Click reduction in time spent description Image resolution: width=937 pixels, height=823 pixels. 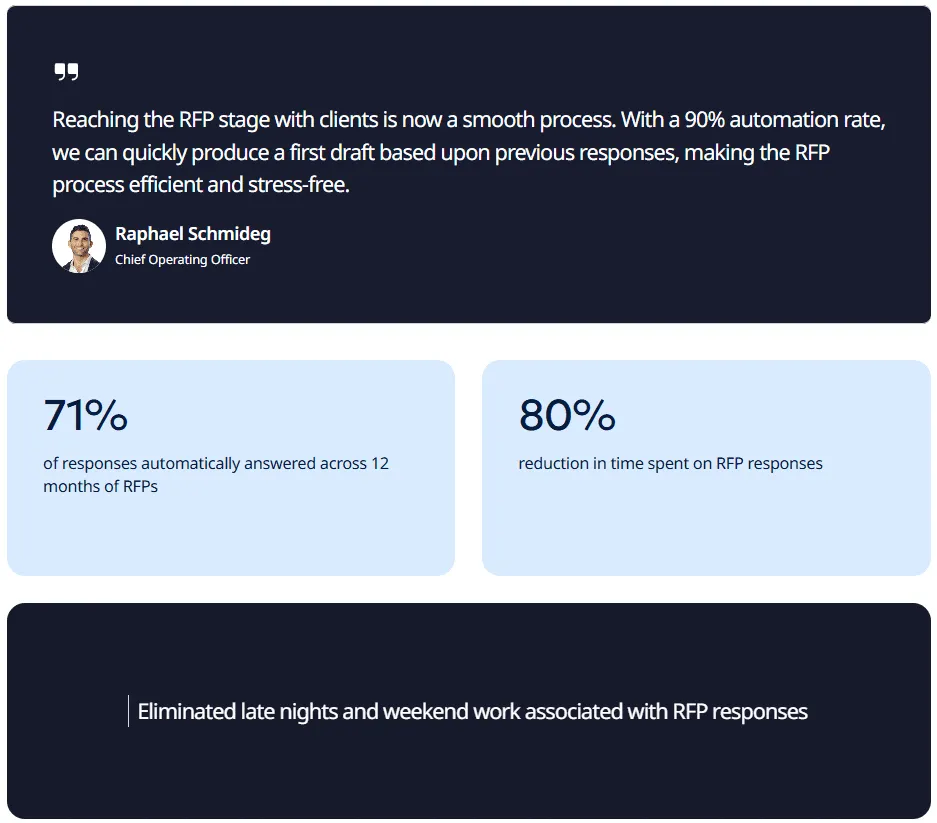coord(670,463)
